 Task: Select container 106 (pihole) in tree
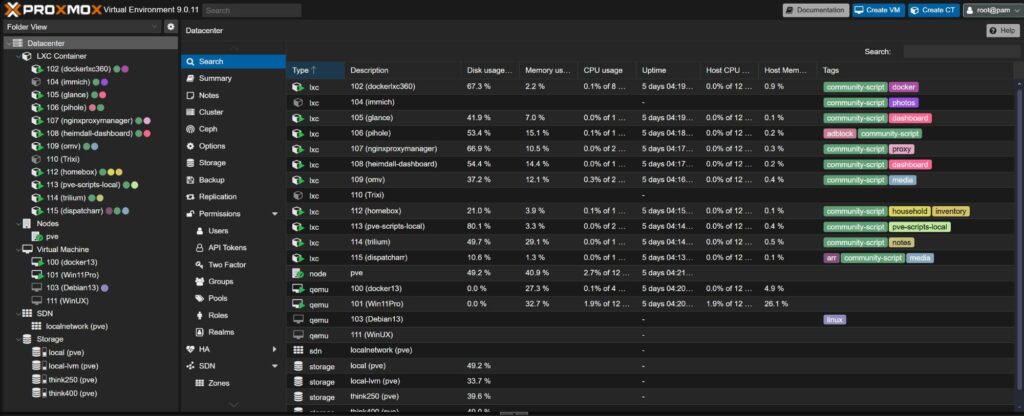66,107
